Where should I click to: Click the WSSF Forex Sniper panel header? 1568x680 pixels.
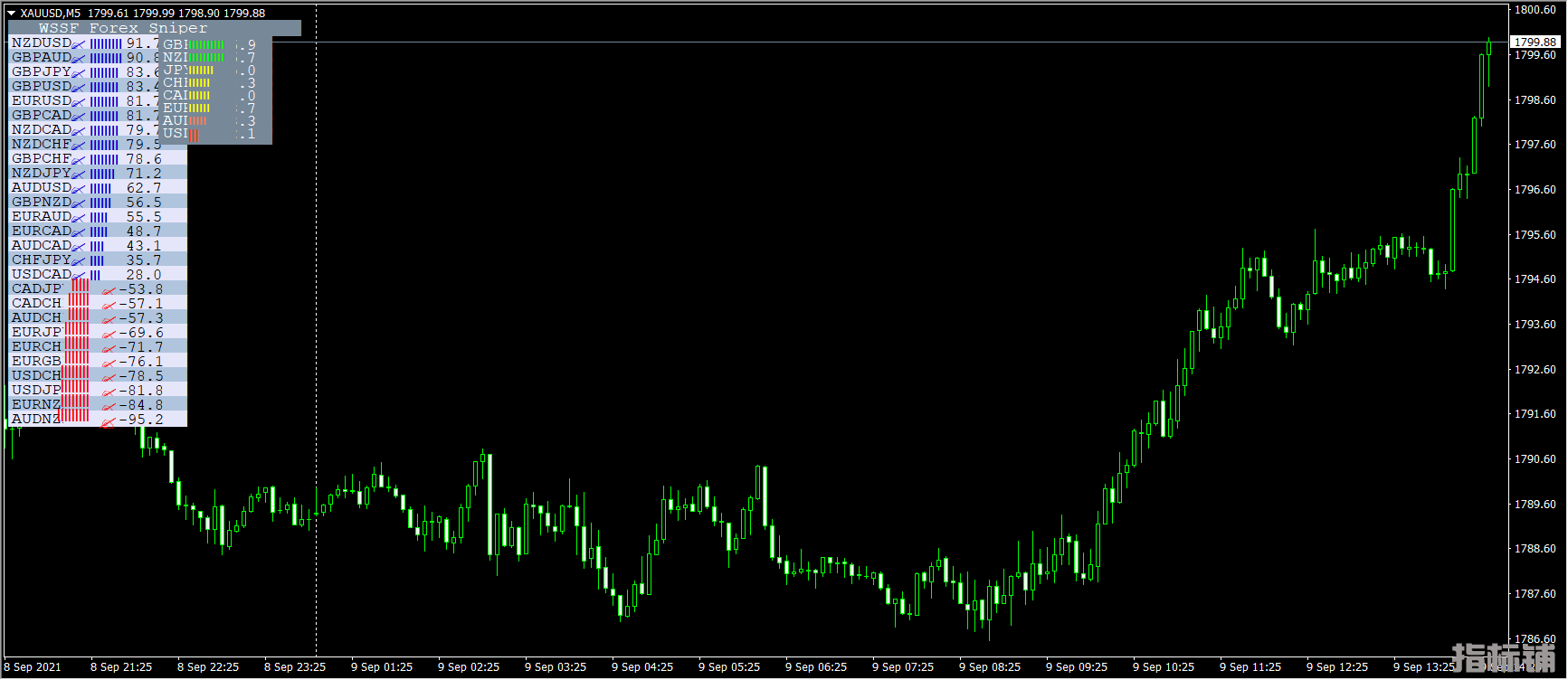tap(123, 28)
